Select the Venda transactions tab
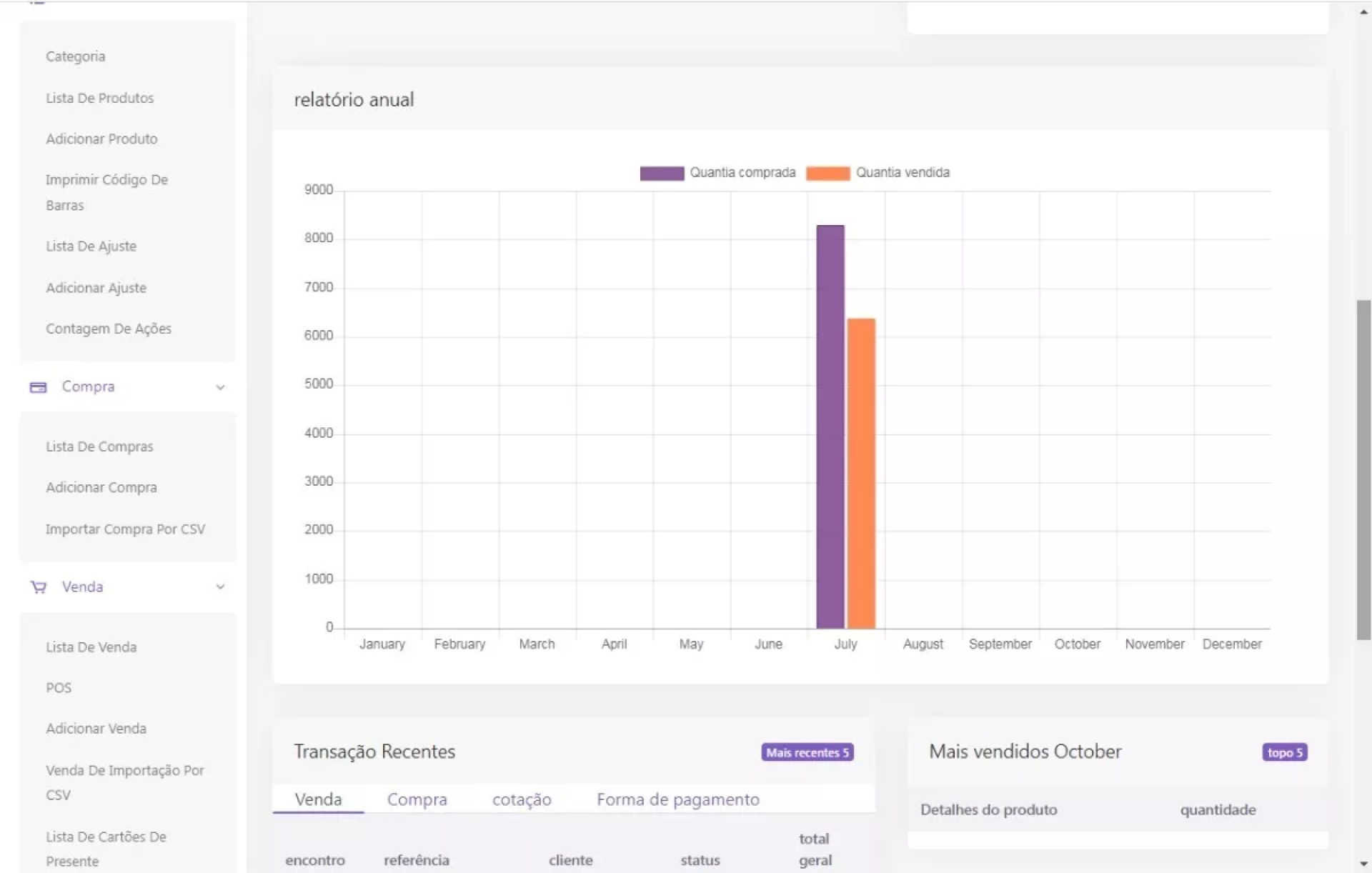1372x873 pixels. (318, 799)
